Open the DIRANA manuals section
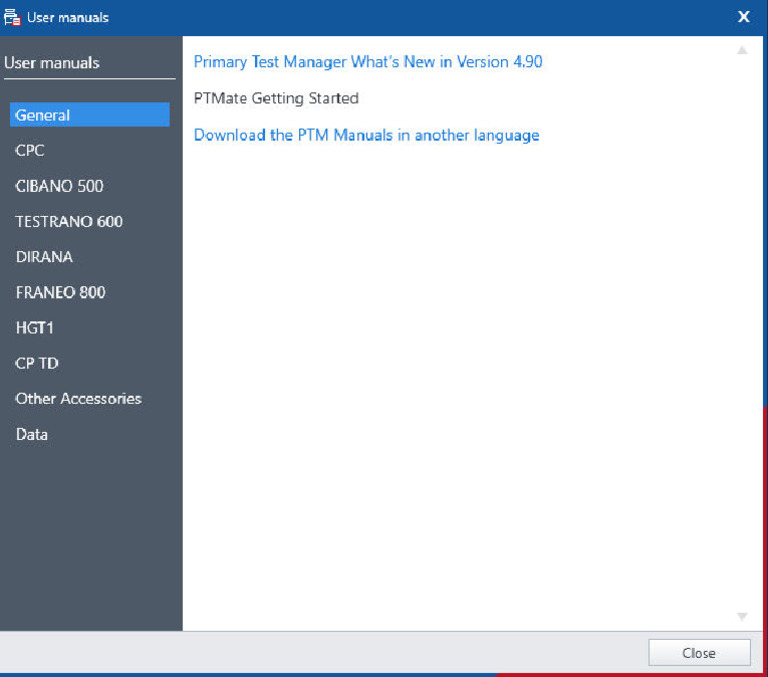Viewport: 768px width, 677px height. point(44,257)
